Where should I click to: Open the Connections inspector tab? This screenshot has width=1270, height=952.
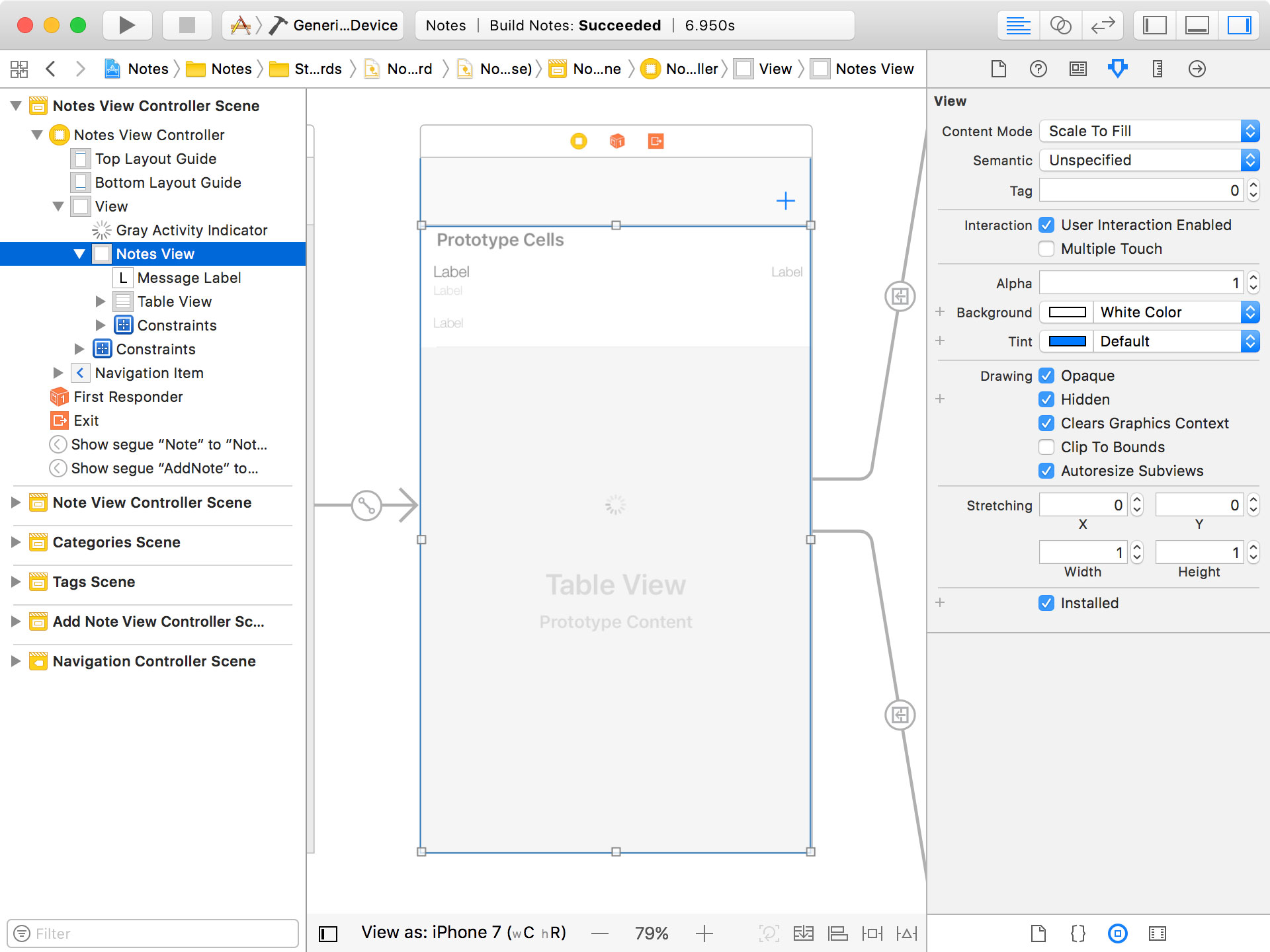tap(1197, 69)
